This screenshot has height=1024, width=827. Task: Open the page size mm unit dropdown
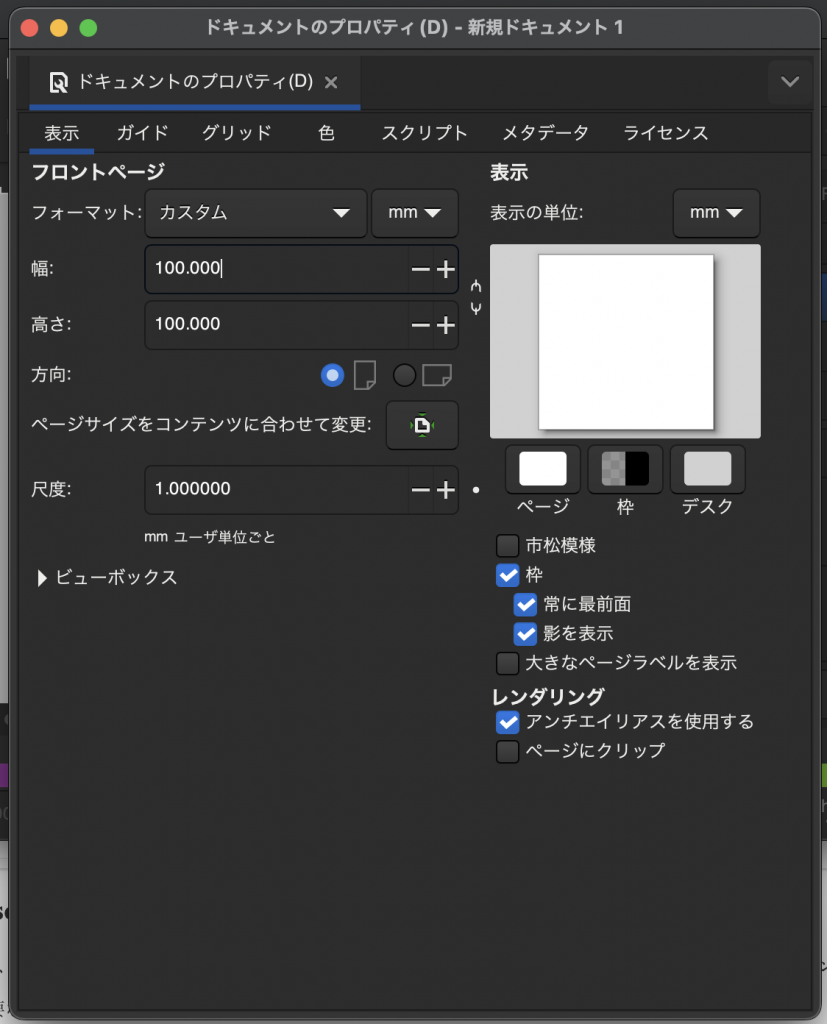(415, 213)
